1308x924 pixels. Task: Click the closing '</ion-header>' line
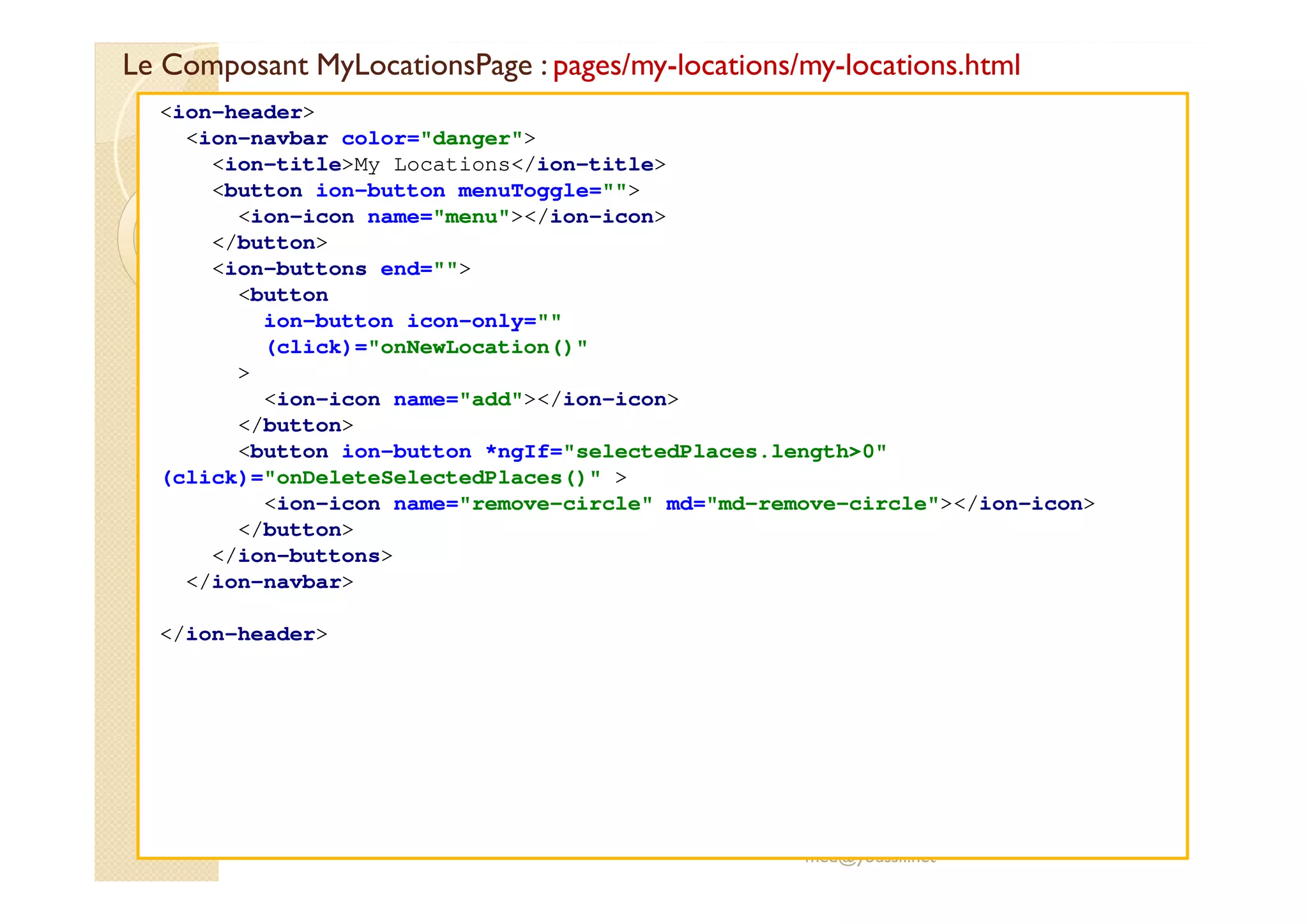pos(243,634)
